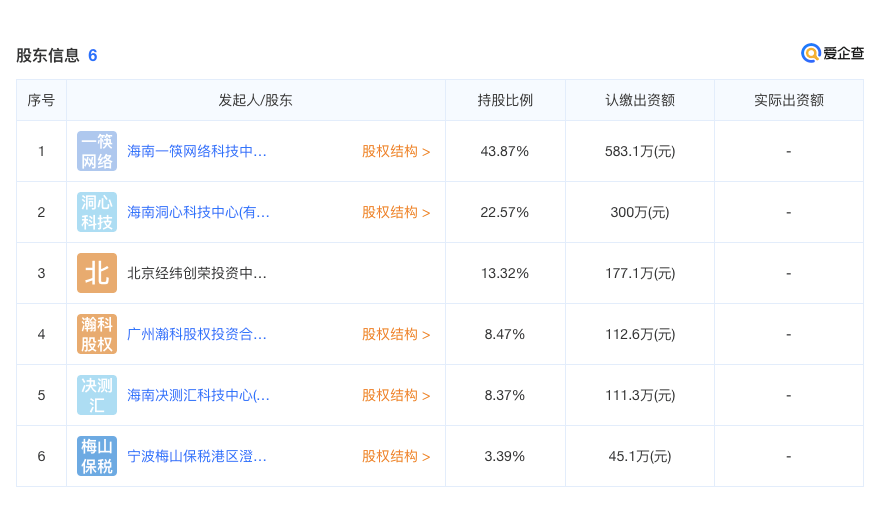Expand 股权结构 for 广州瀚科股权投资
Viewport: 881px width, 531px height.
tap(396, 334)
